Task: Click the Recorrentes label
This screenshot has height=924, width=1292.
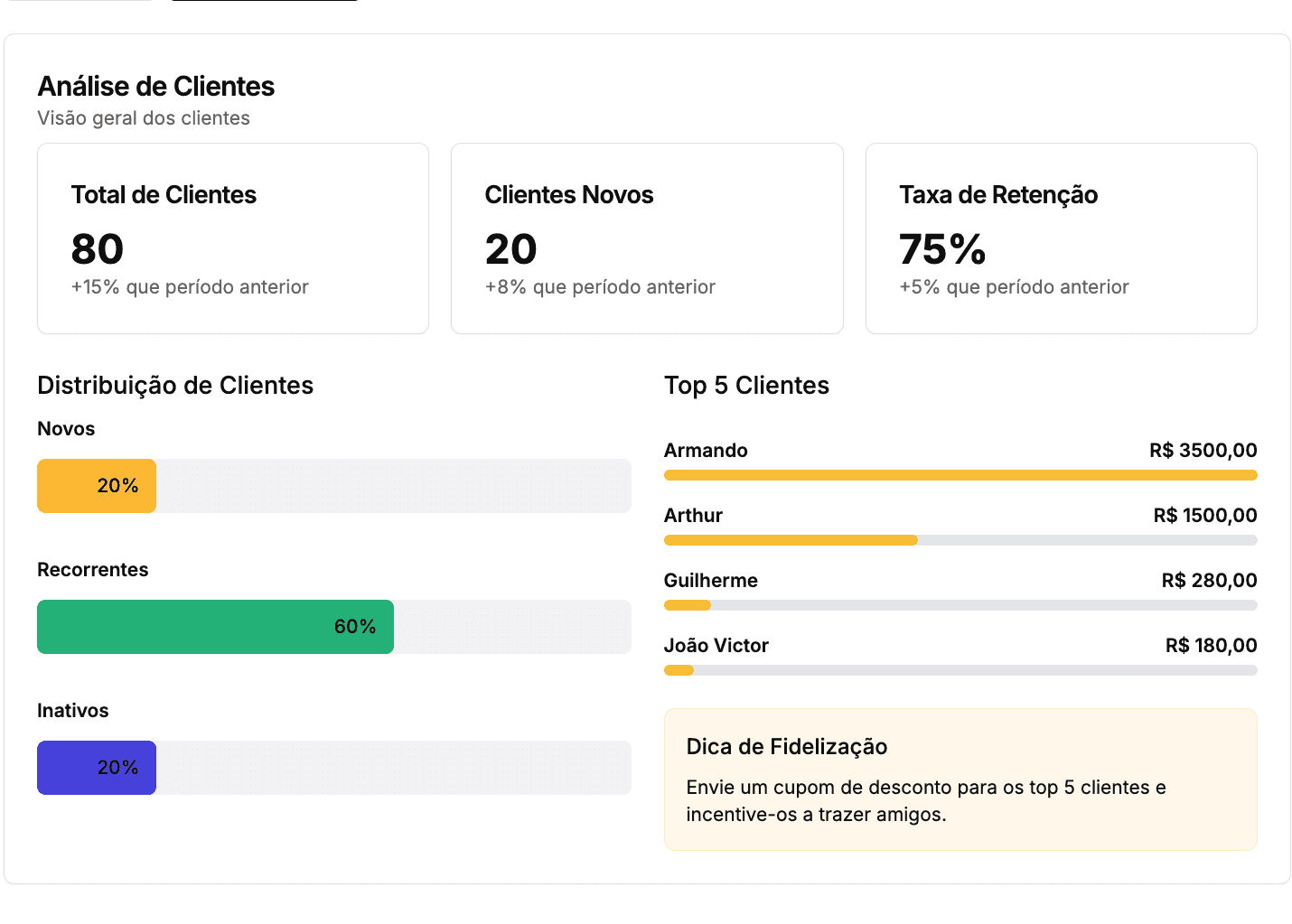Action: pyautogui.click(x=93, y=570)
